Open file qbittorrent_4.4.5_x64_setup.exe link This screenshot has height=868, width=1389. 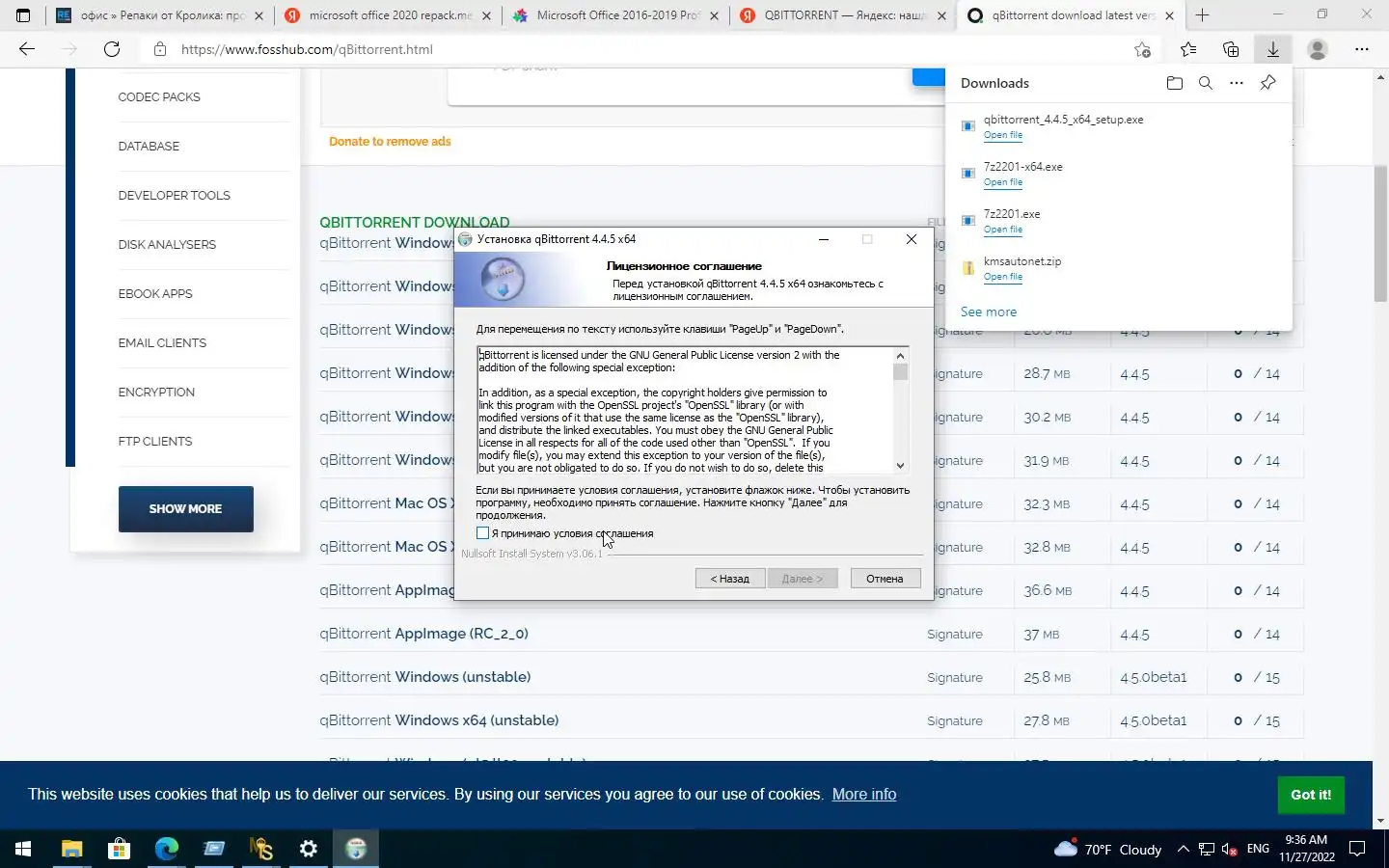[1003, 135]
